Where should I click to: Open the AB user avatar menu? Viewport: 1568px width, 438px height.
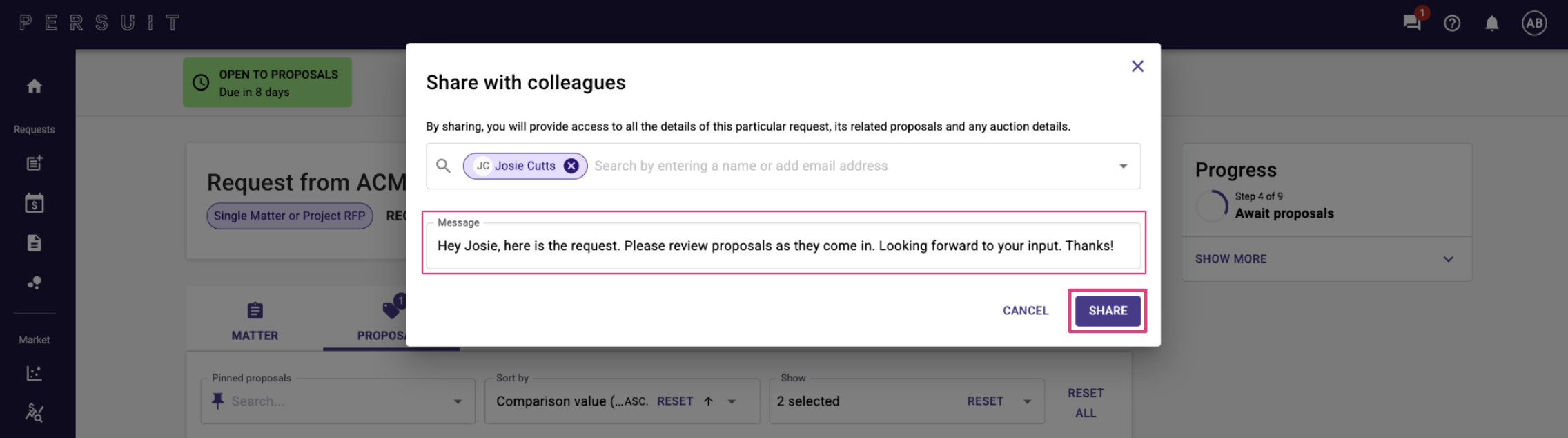(1534, 23)
